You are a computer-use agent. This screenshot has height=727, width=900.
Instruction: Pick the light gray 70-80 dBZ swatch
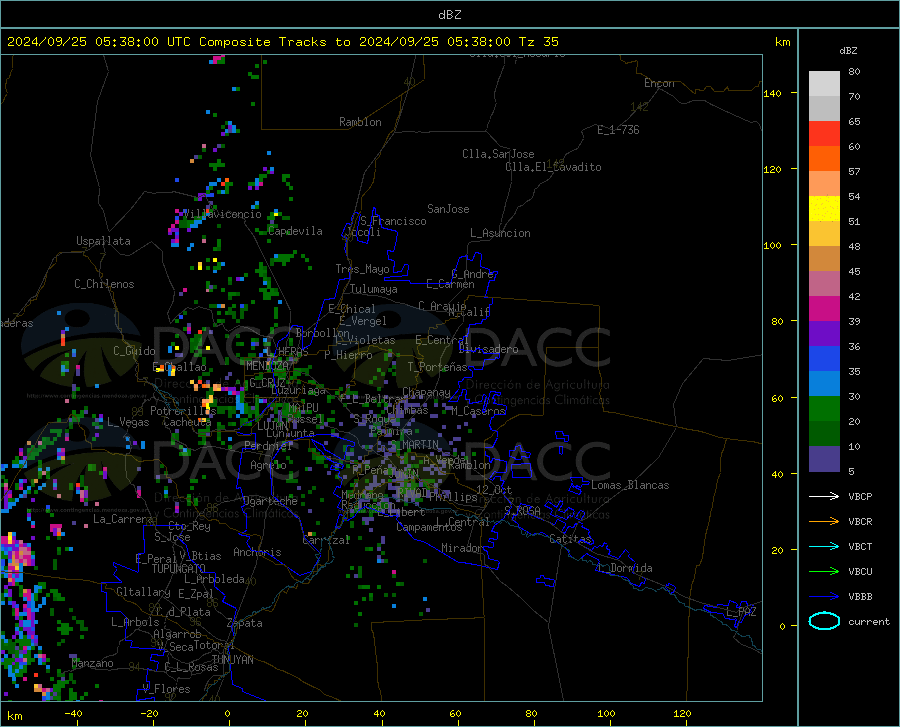(x=824, y=84)
